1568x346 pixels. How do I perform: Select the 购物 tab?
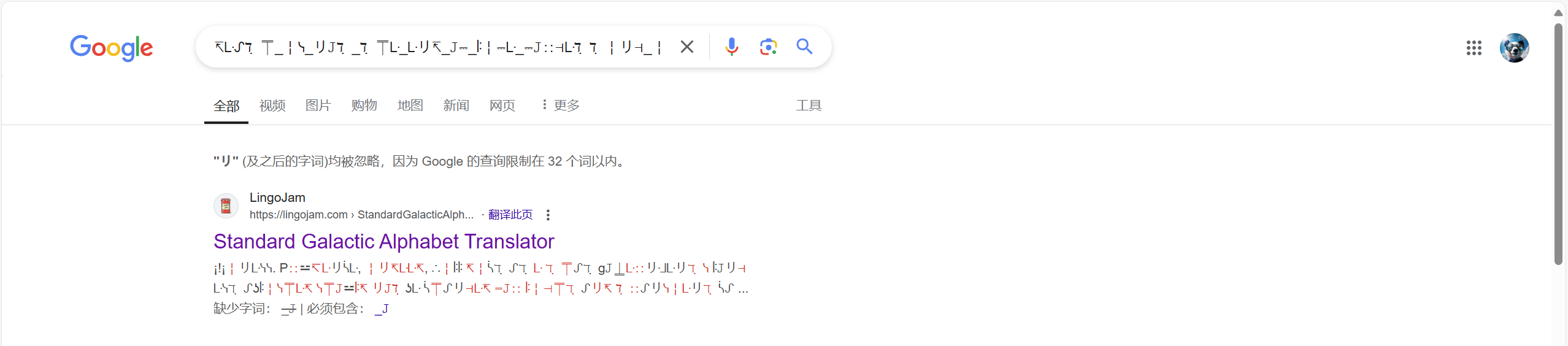364,106
